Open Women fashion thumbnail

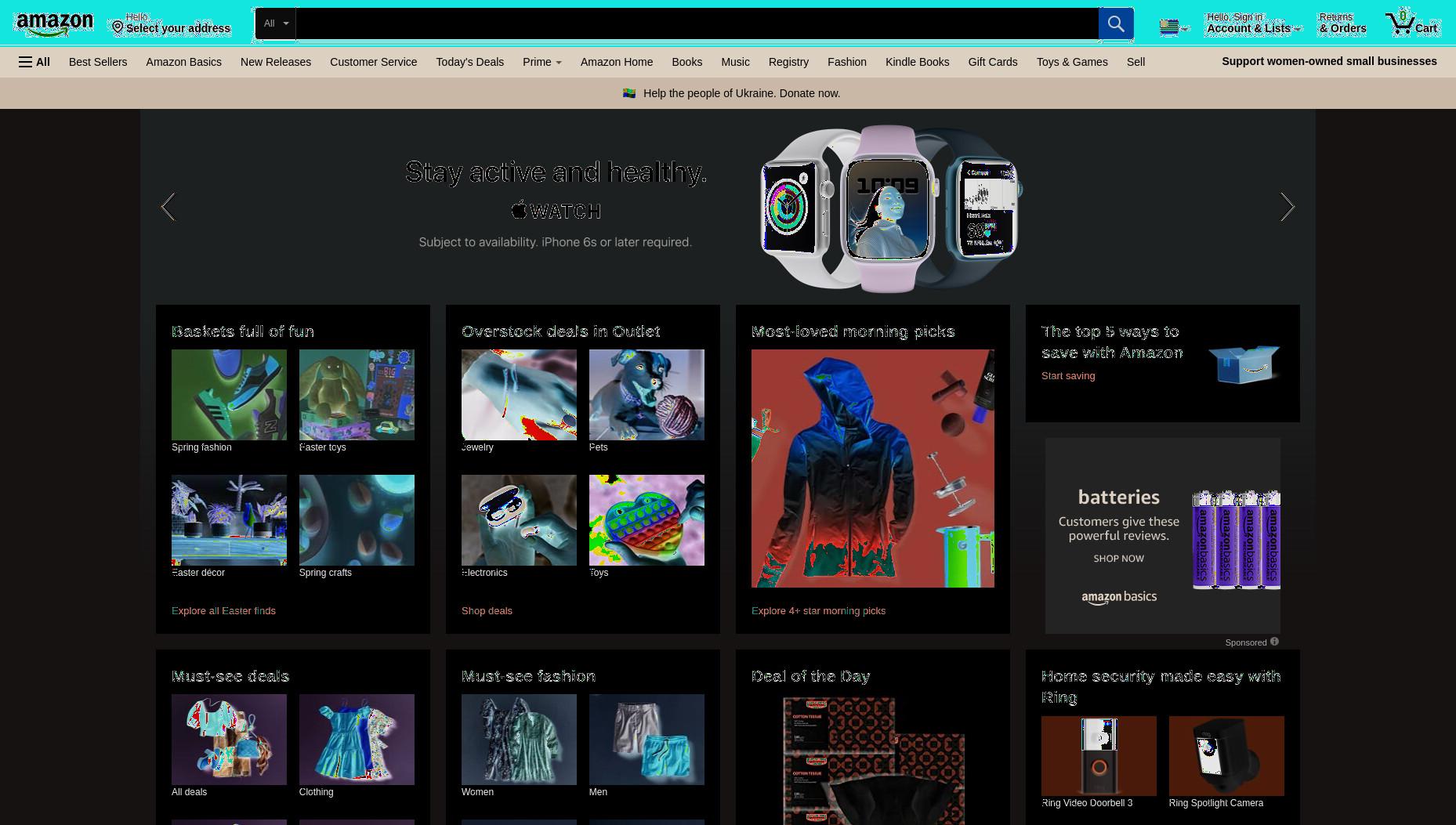pyautogui.click(x=519, y=740)
